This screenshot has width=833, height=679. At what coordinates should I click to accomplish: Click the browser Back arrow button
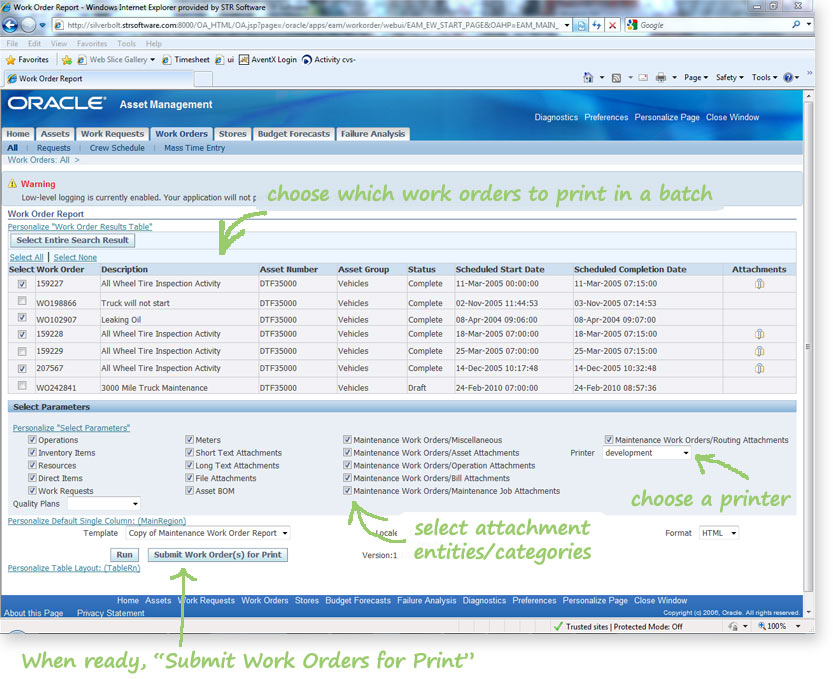[10, 25]
